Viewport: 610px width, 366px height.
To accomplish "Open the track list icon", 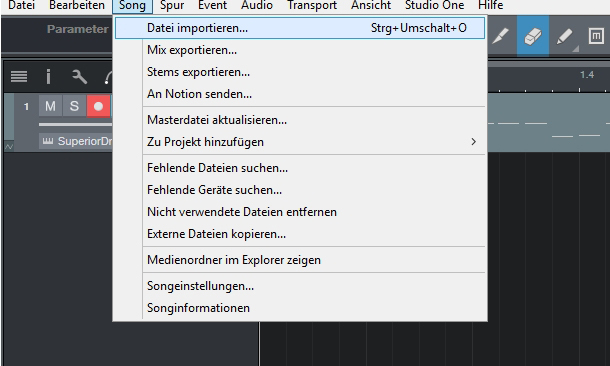I will click(x=19, y=77).
